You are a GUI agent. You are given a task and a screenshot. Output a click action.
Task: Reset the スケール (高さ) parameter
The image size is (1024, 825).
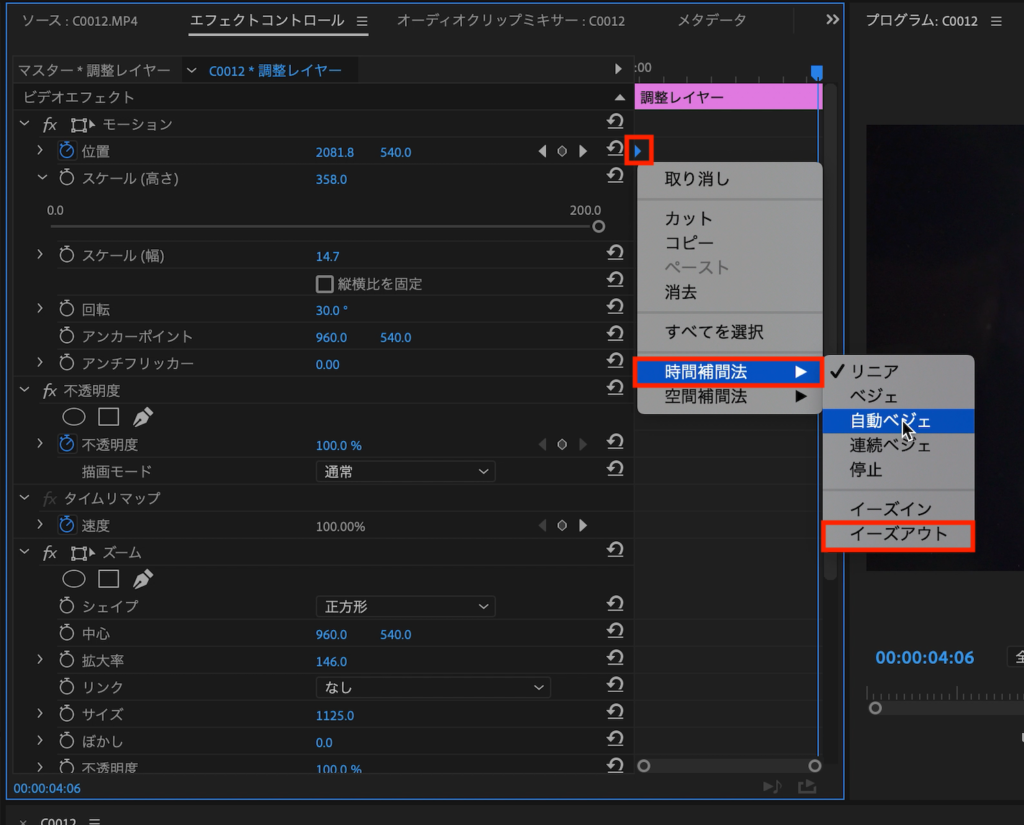[x=615, y=176]
